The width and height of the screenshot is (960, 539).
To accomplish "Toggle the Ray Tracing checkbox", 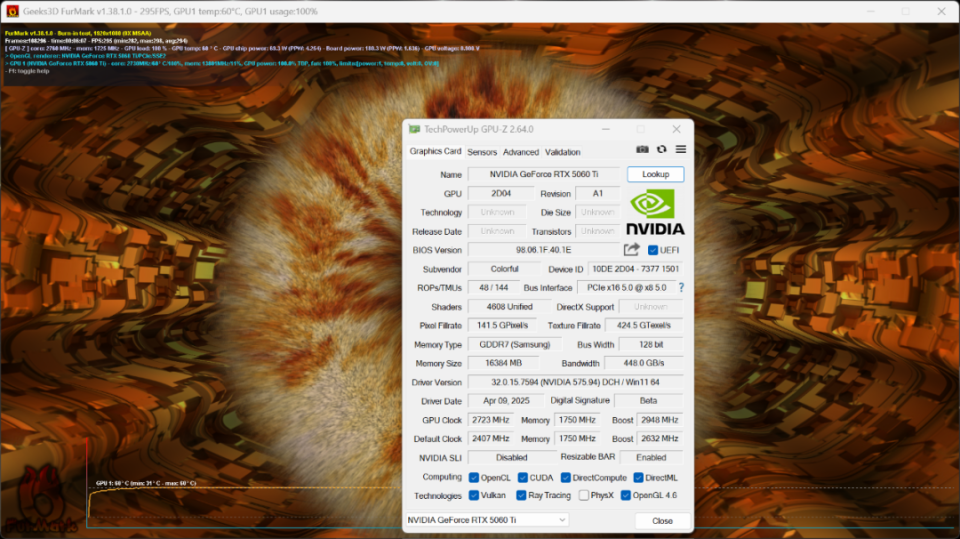I will pyautogui.click(x=521, y=496).
